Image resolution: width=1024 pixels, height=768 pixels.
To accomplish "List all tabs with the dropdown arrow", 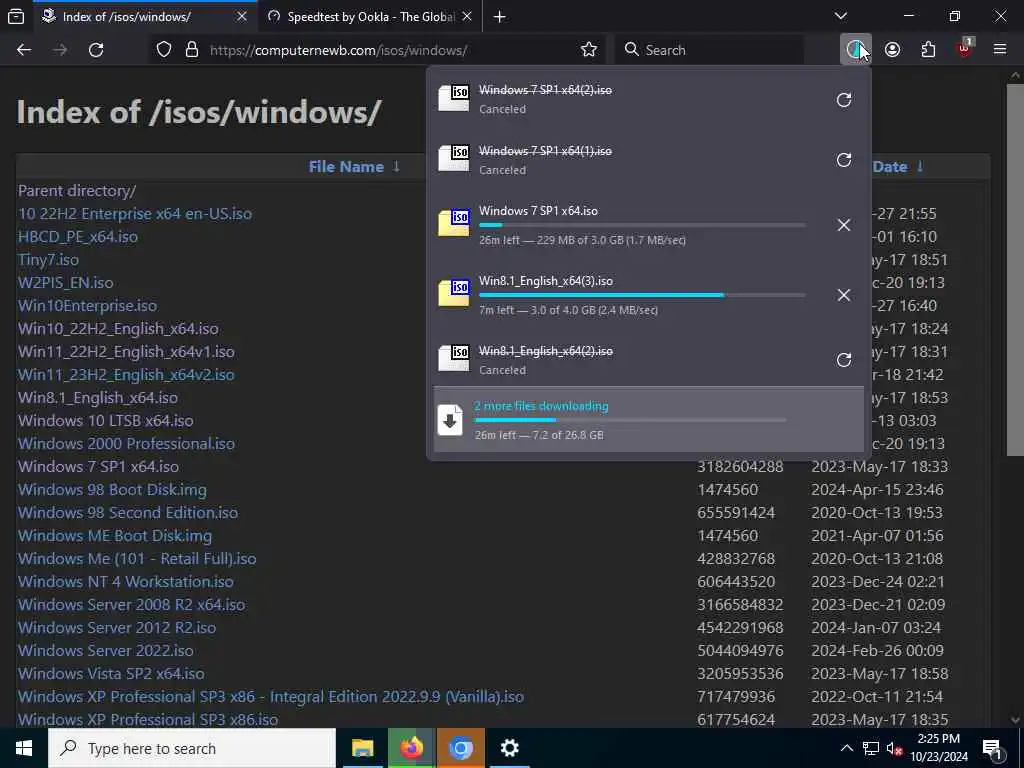I will point(841,16).
